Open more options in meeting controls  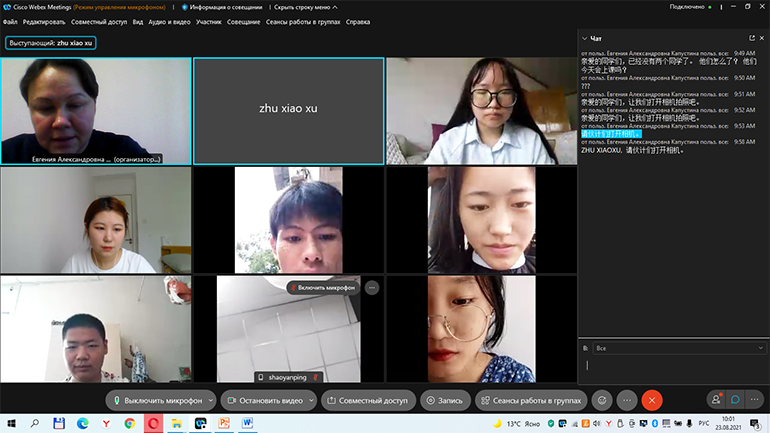coord(627,400)
